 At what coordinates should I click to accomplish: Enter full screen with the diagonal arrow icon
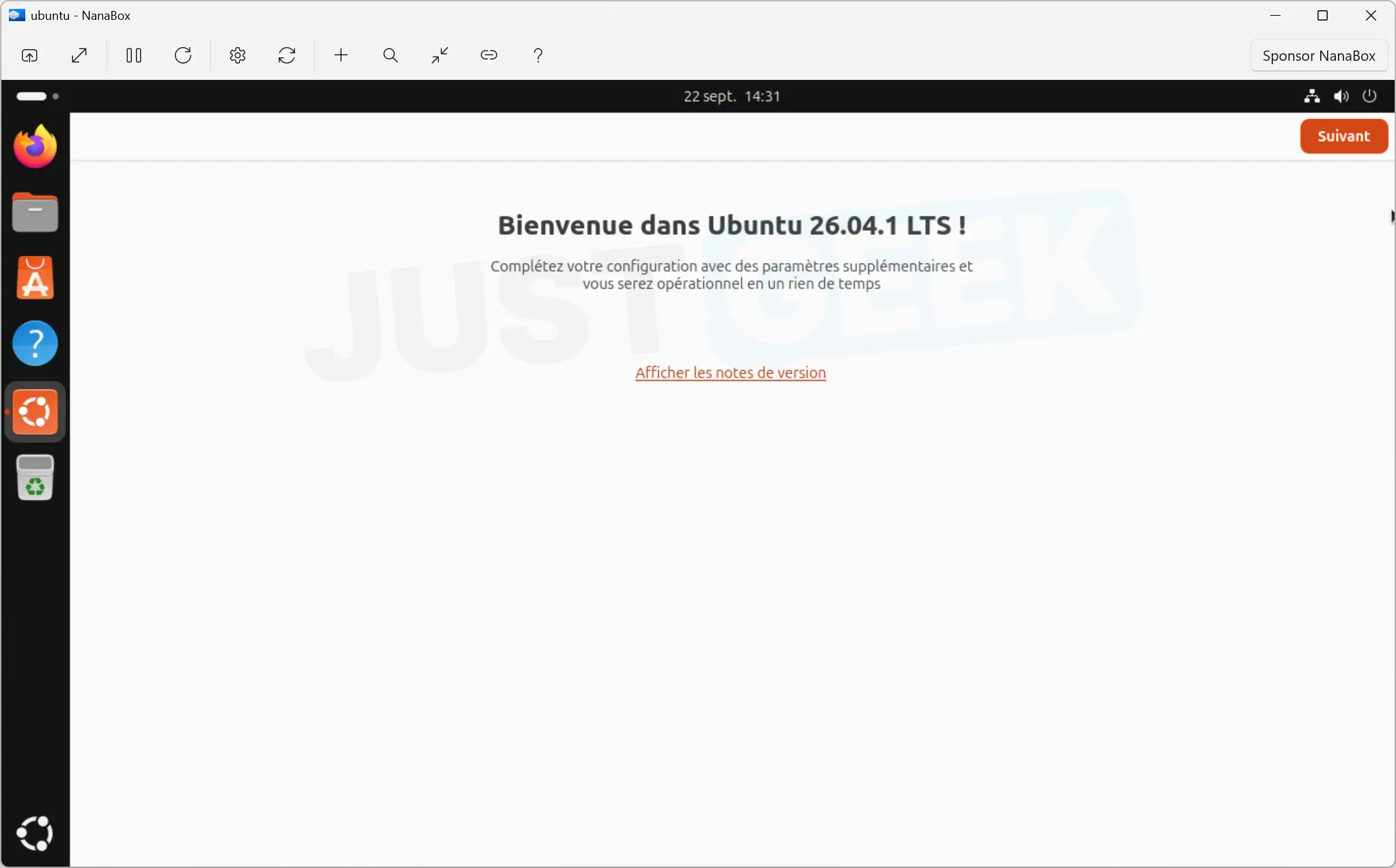point(79,55)
